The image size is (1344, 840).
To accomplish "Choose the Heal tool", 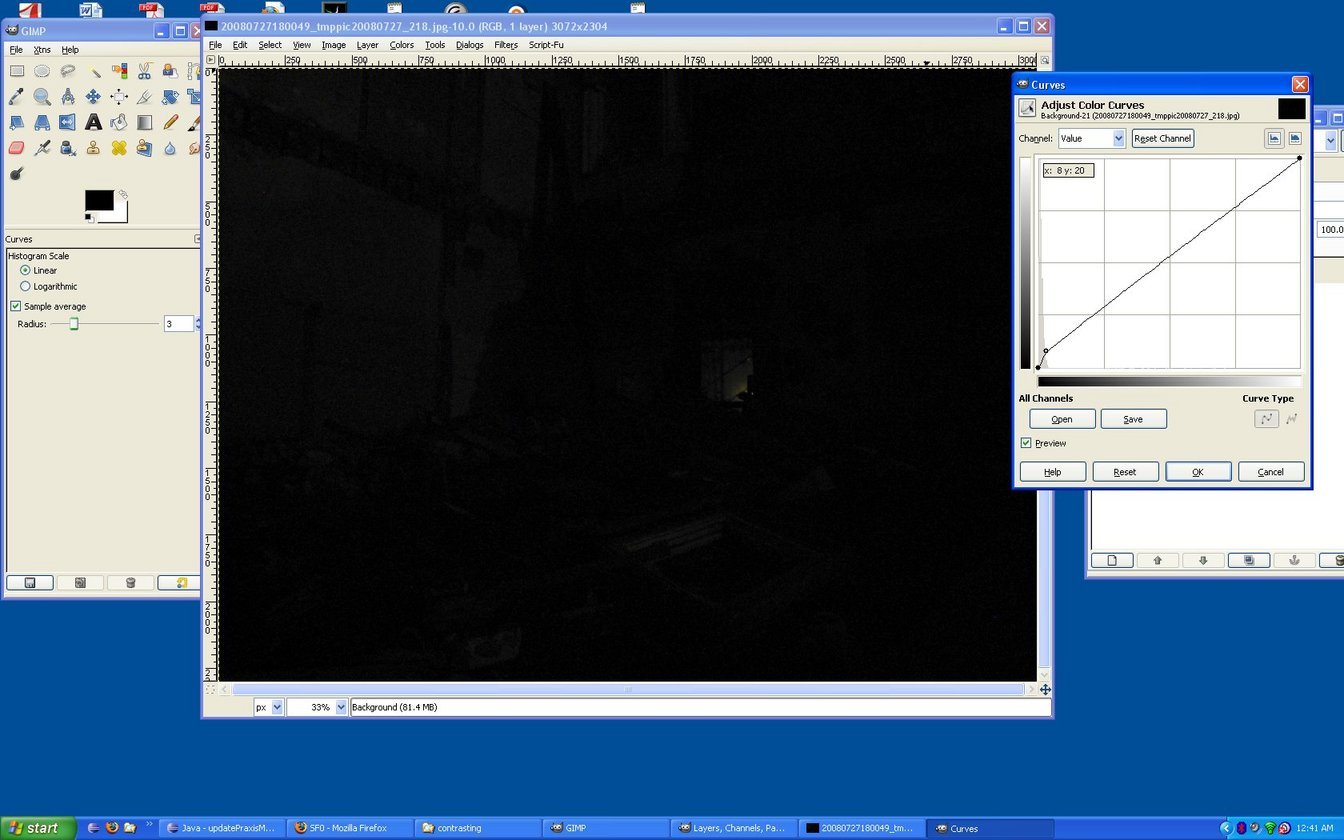I will click(119, 149).
